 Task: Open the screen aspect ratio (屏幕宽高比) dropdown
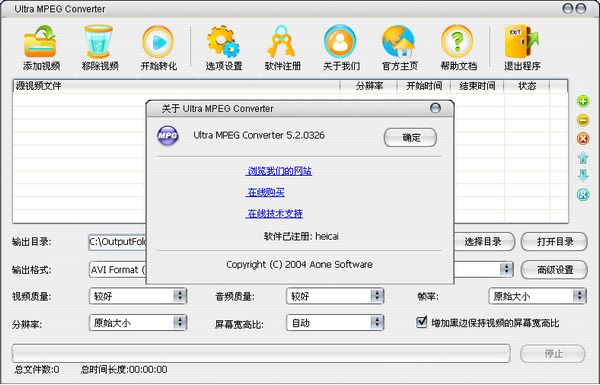click(335, 323)
